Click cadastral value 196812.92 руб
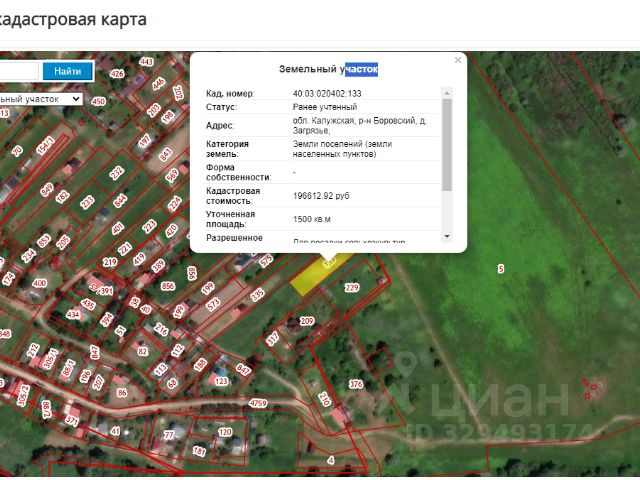 pos(321,196)
